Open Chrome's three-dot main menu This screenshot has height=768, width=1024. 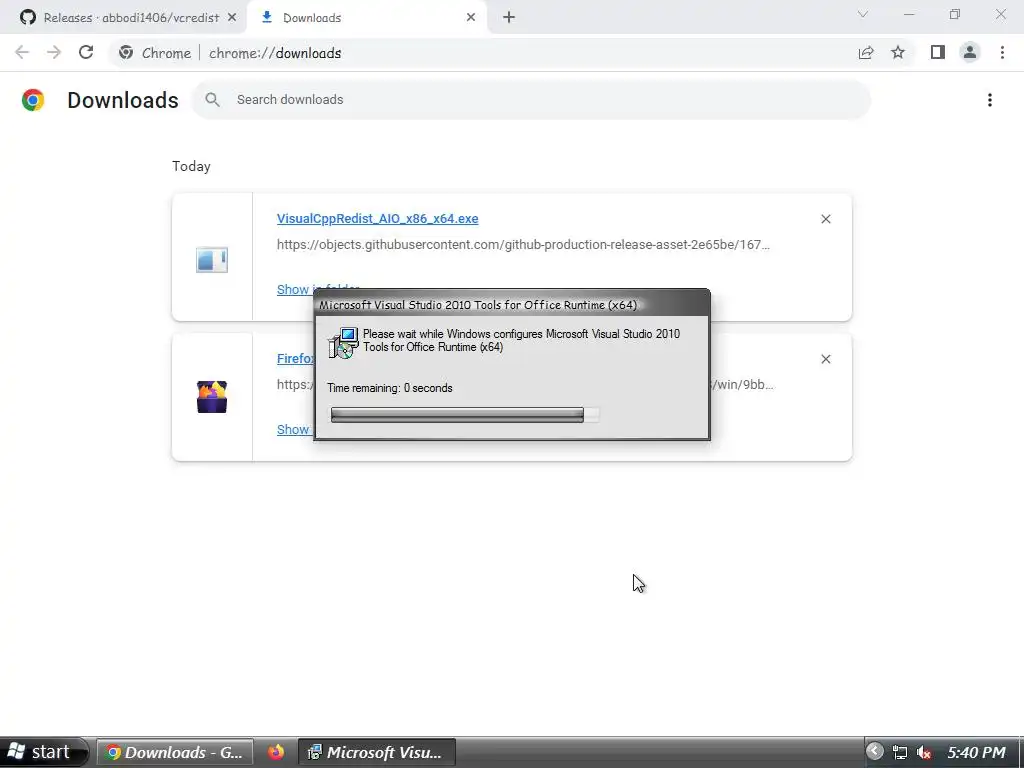pyautogui.click(x=1002, y=53)
